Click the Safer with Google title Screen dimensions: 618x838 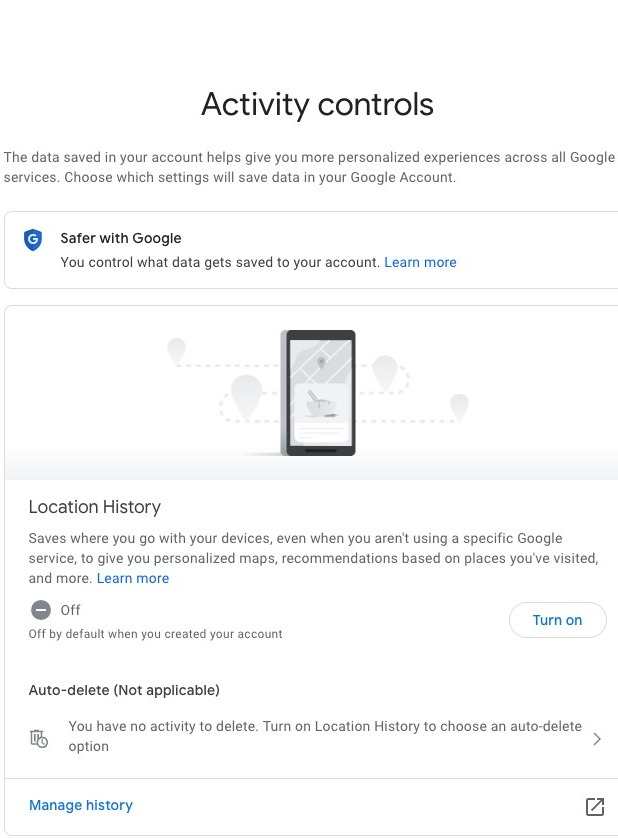(x=121, y=238)
